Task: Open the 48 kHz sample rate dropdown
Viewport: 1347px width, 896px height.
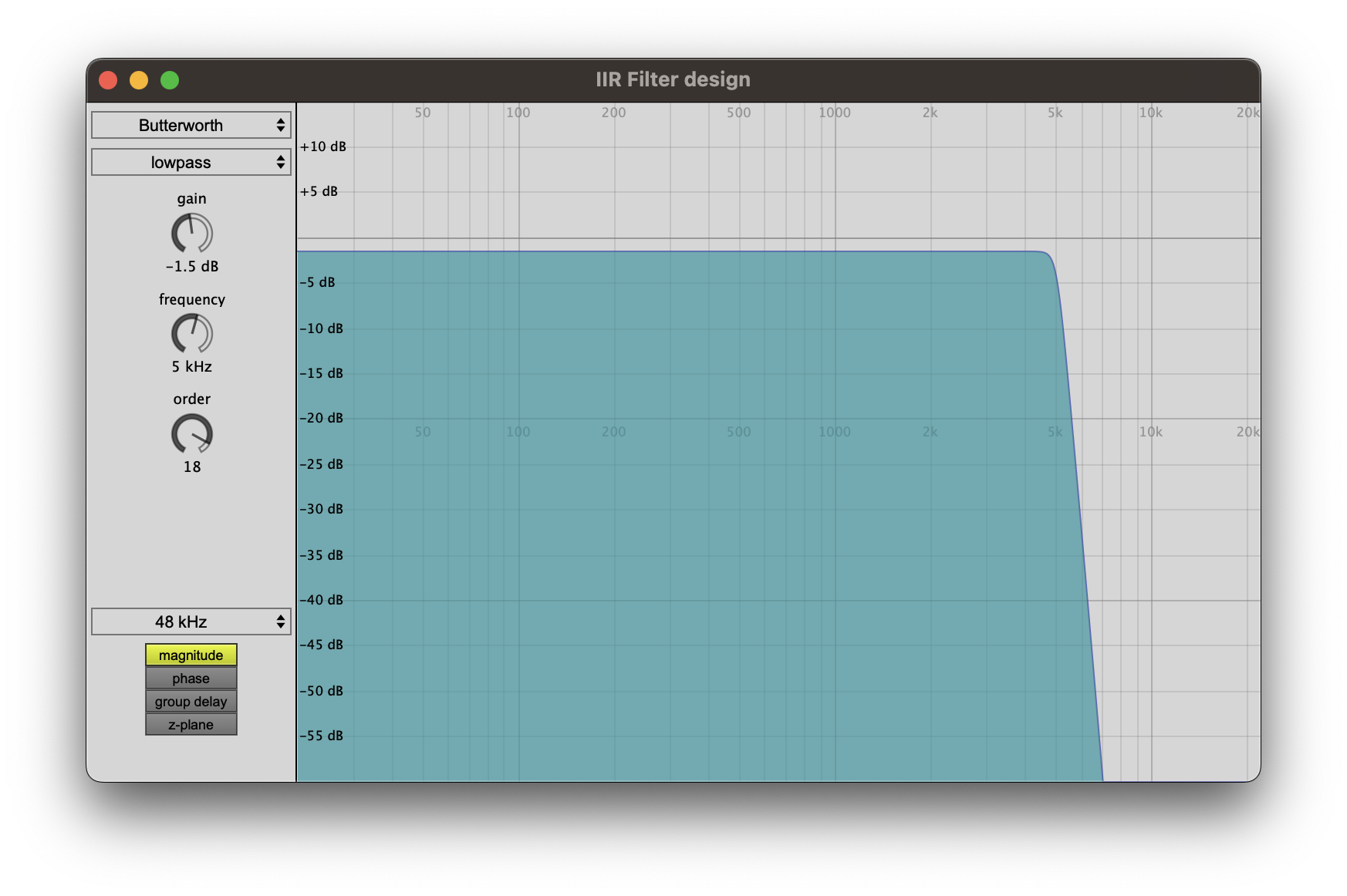Action: (x=191, y=621)
